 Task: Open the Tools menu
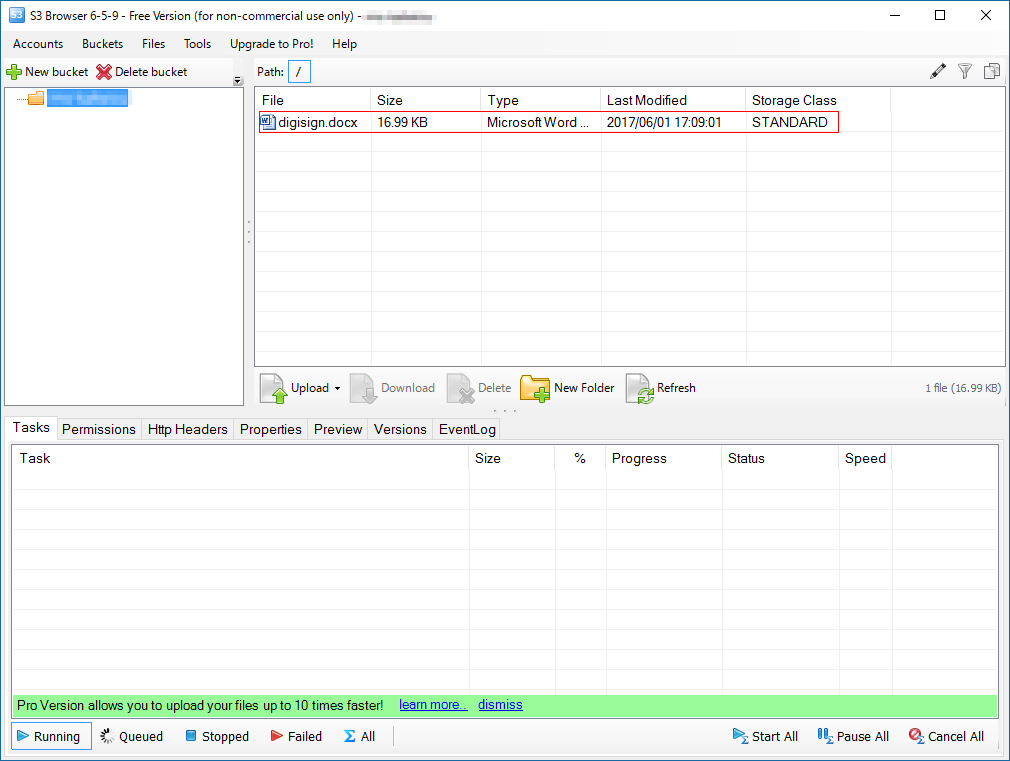pyautogui.click(x=197, y=44)
